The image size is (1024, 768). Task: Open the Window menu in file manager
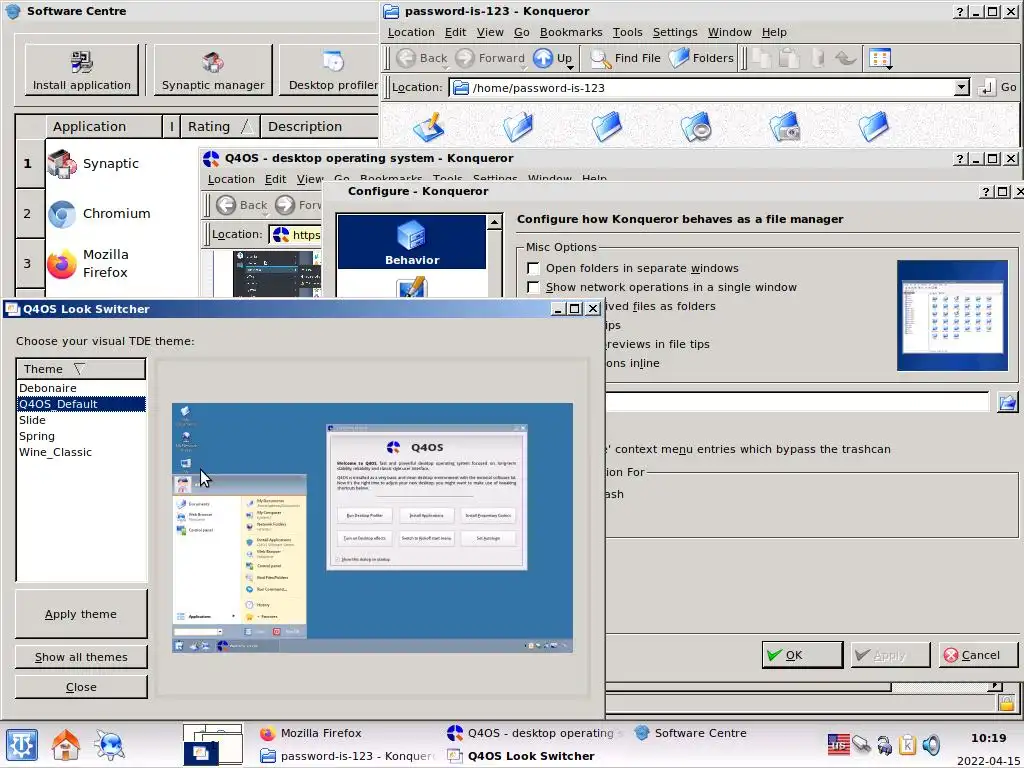729,32
